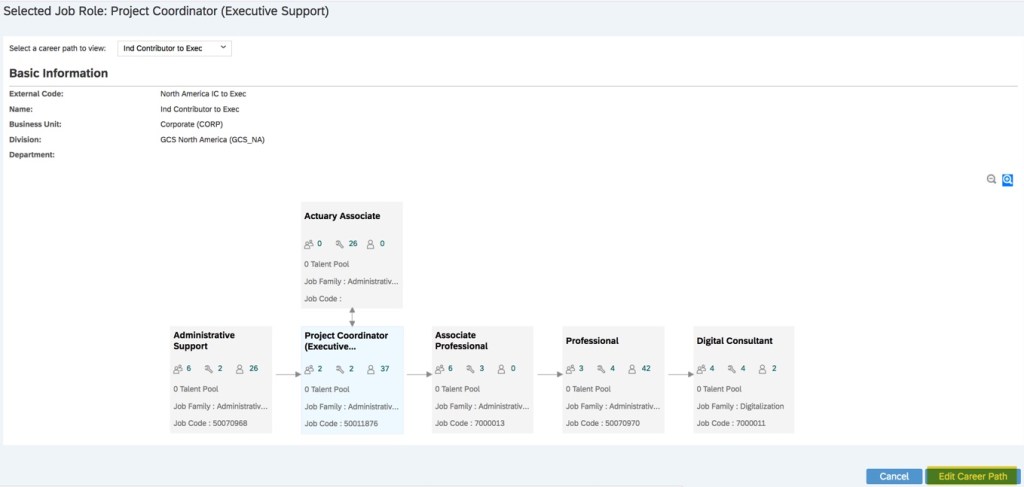Click the person icon on Administrative Support card
Screen dimensions: 1024x487
tap(240, 369)
